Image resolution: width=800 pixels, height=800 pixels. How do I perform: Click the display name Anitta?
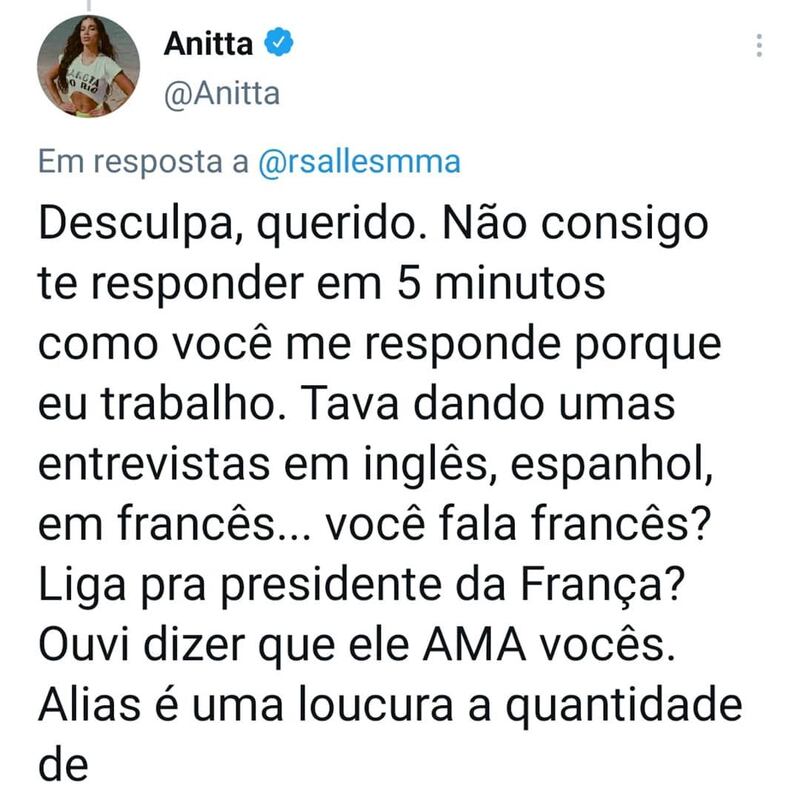click(208, 44)
